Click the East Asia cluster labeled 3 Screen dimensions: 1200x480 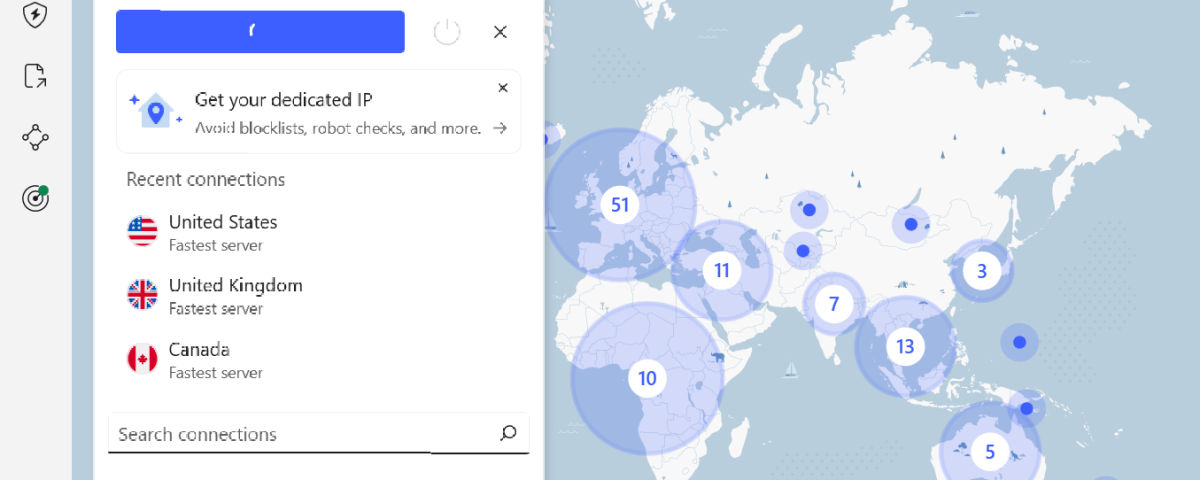[x=982, y=270]
